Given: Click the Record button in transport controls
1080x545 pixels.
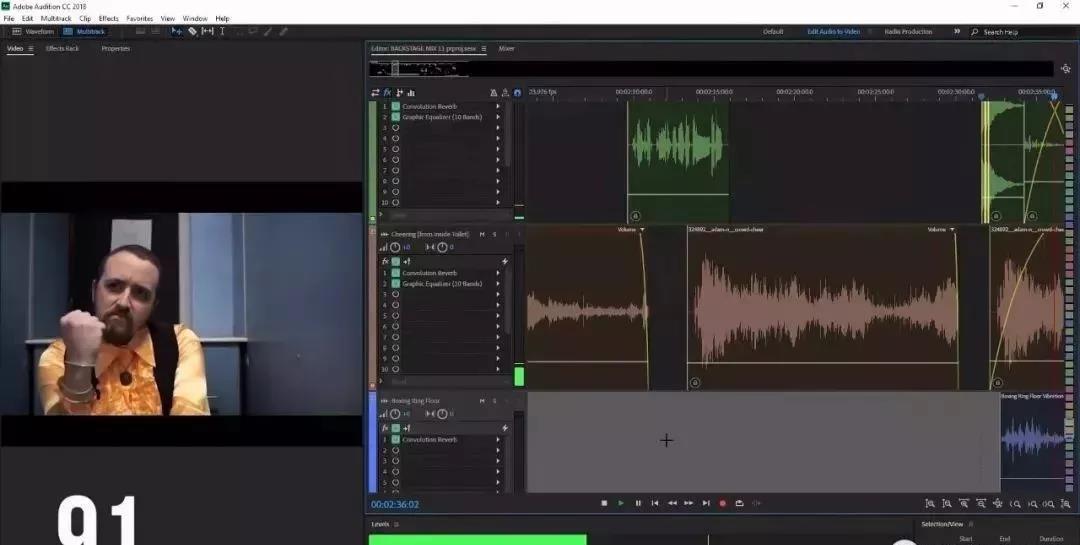Looking at the screenshot, I should coord(722,503).
